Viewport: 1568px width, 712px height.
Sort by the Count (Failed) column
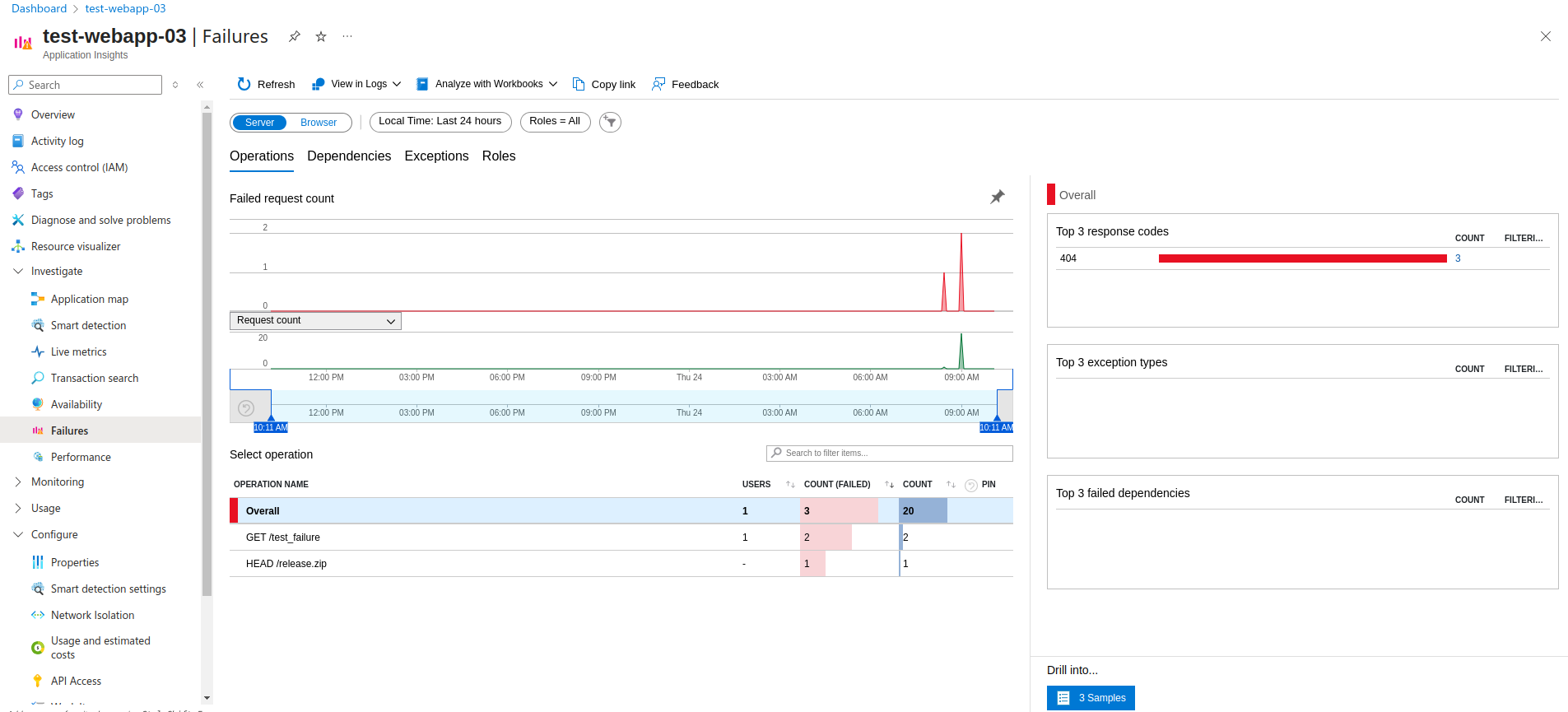point(889,484)
